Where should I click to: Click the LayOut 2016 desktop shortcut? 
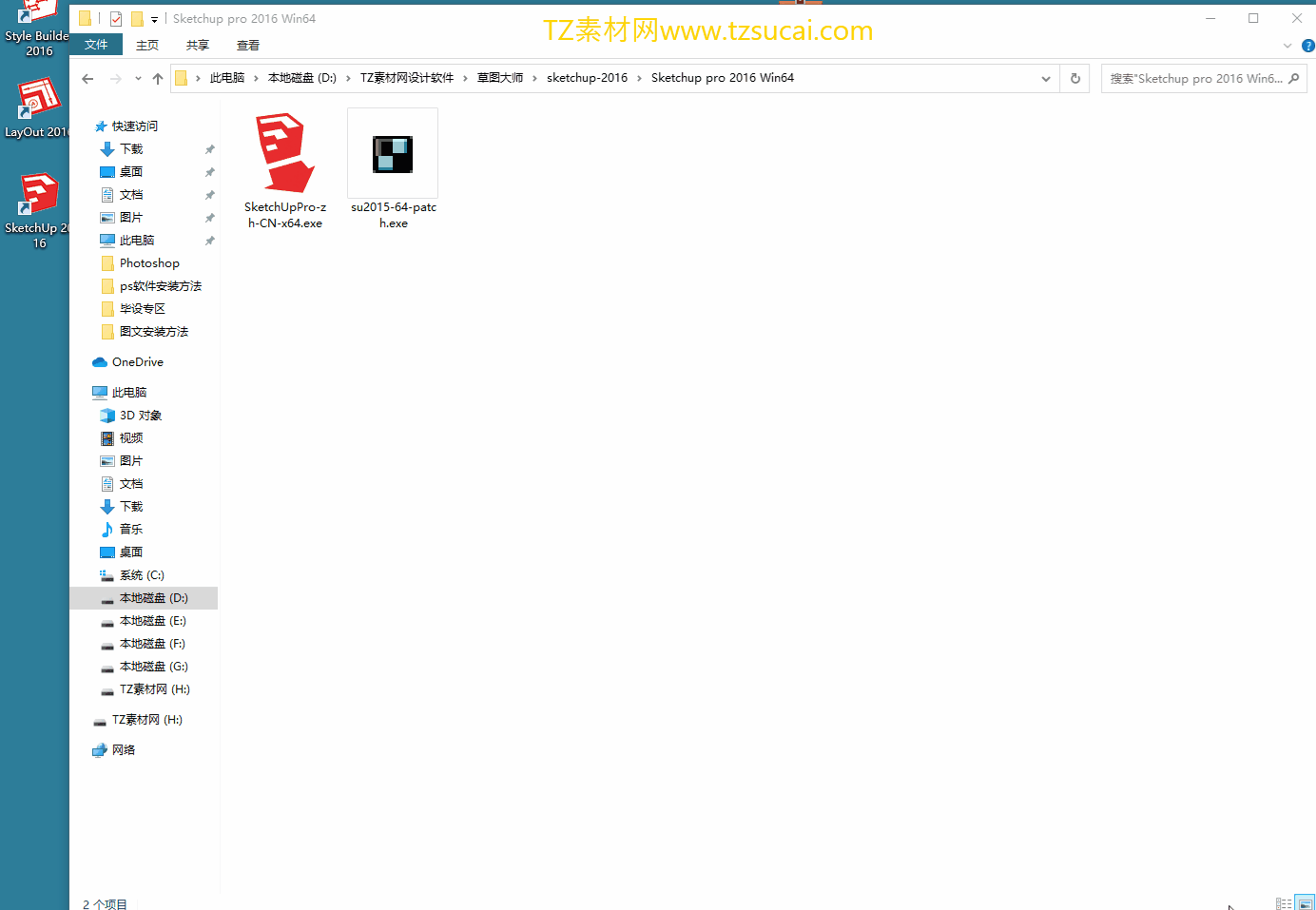point(36,107)
